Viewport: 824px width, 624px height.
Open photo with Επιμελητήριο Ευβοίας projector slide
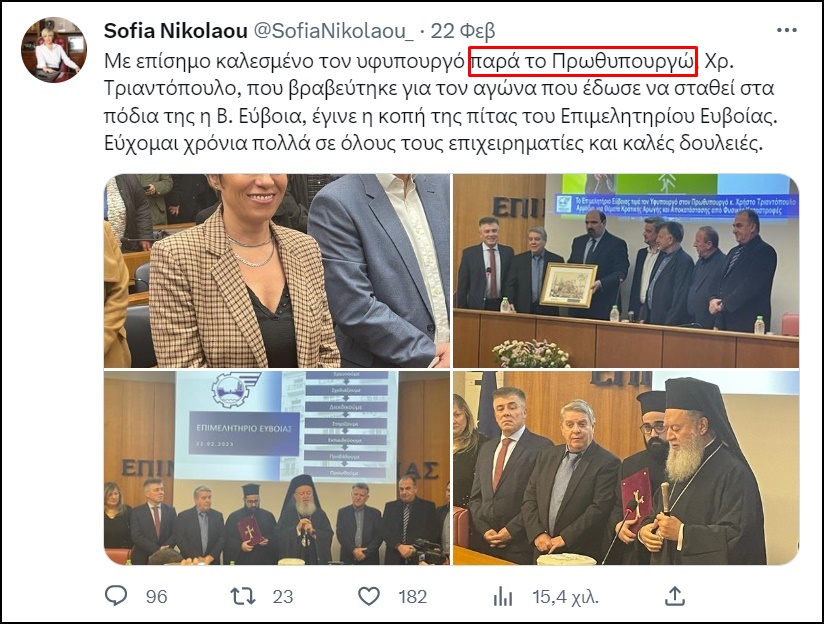pos(277,468)
